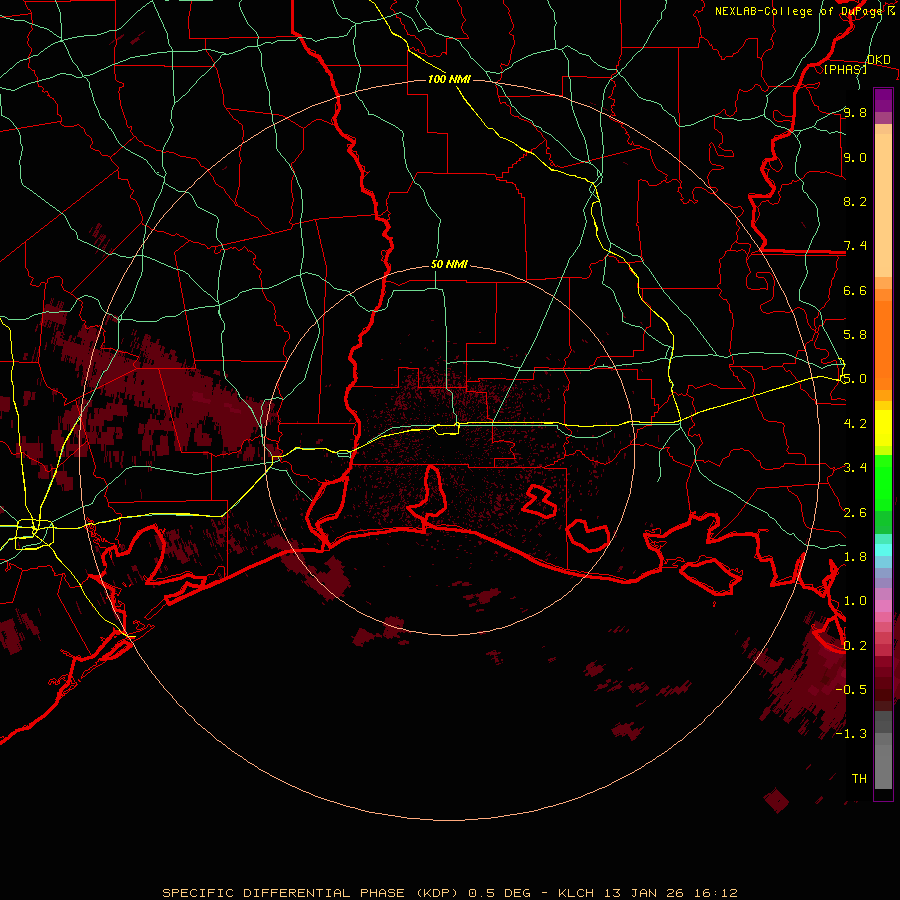Click the orange segment of the color bar

(x=883, y=344)
